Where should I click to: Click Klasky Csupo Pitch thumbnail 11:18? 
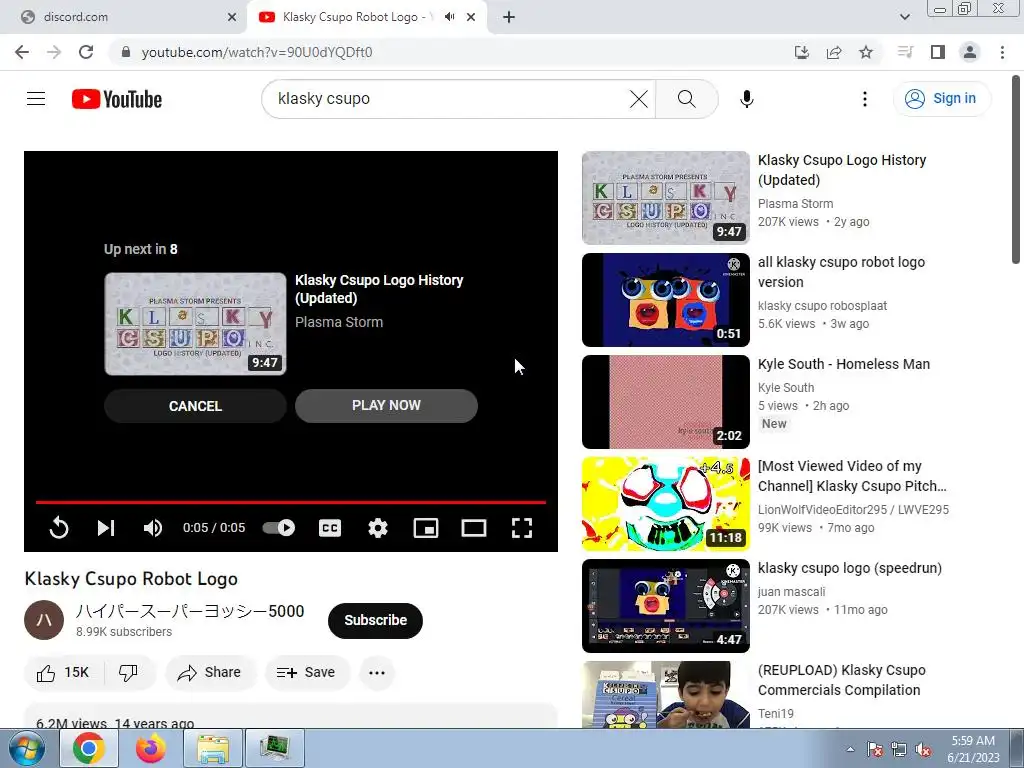(x=665, y=504)
